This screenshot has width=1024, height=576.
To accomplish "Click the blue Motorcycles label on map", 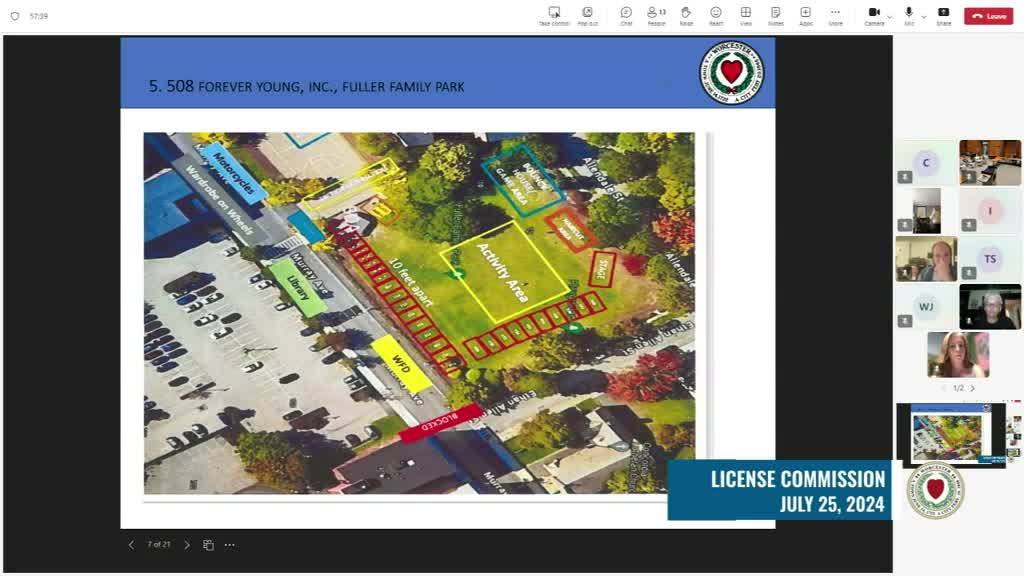I will pos(233,173).
